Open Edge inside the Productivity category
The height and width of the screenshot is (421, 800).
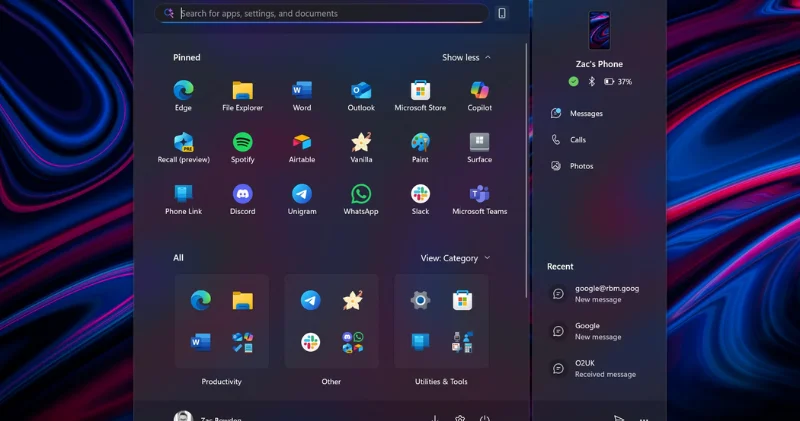tap(201, 300)
